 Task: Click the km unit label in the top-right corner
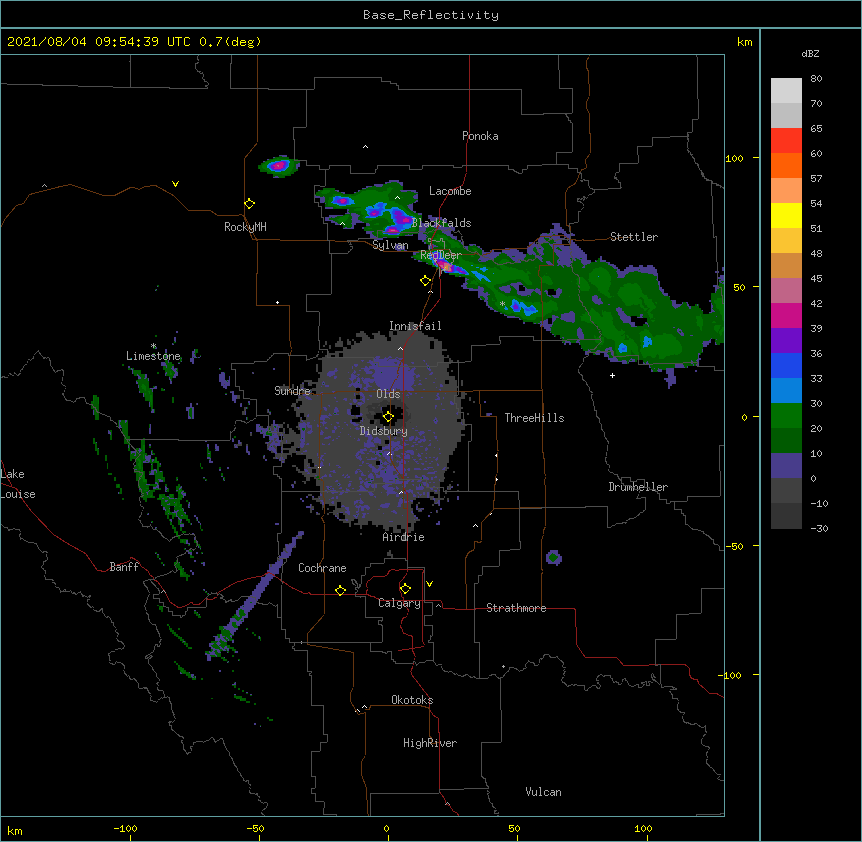744,42
